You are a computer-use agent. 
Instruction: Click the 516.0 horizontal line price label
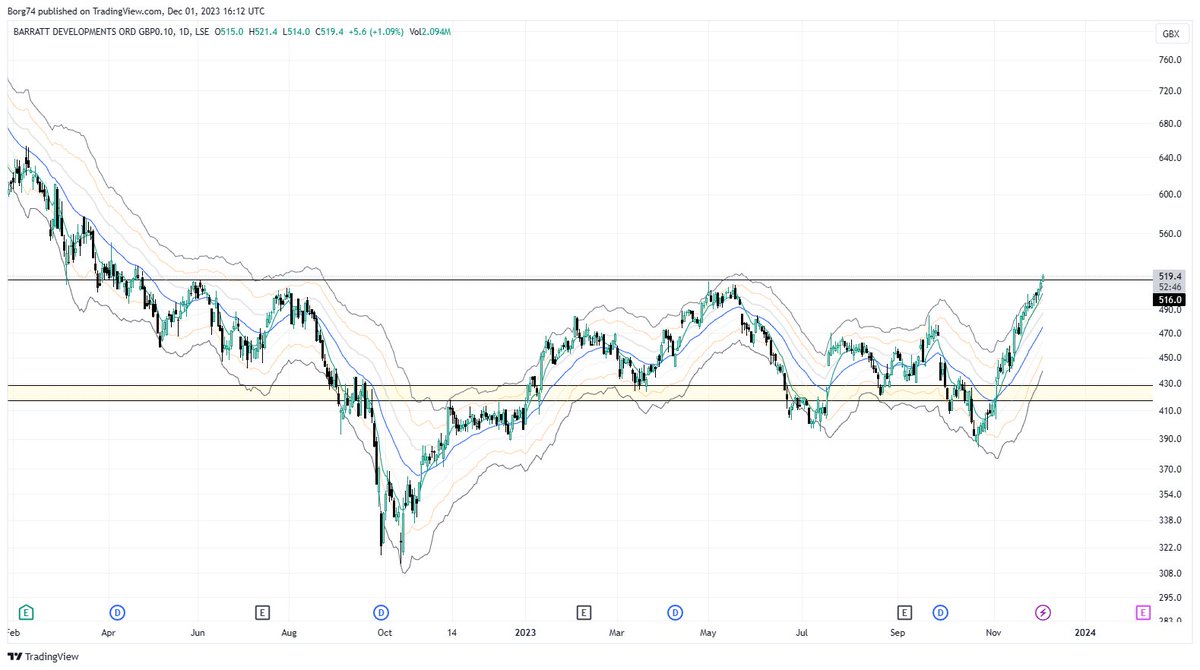click(x=1170, y=299)
